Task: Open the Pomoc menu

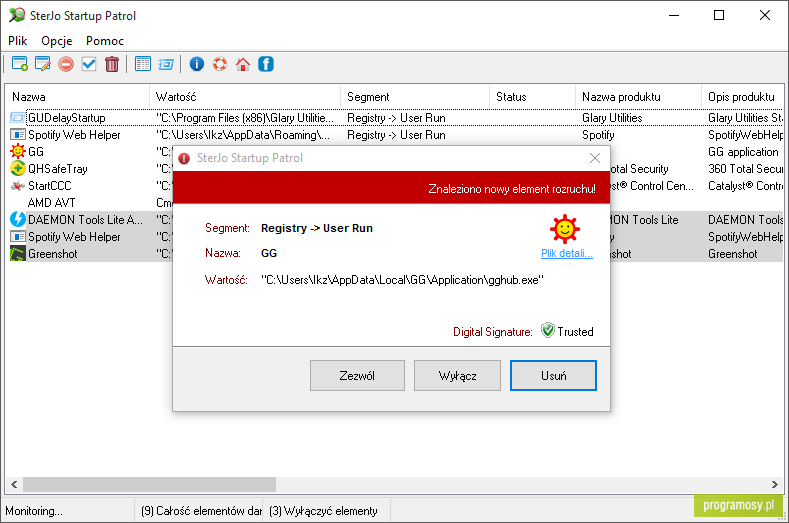Action: 105,41
